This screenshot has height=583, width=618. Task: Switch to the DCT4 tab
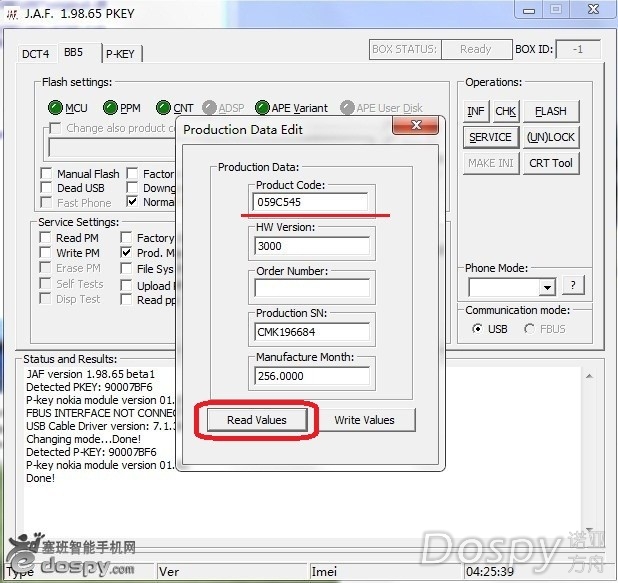pos(35,54)
